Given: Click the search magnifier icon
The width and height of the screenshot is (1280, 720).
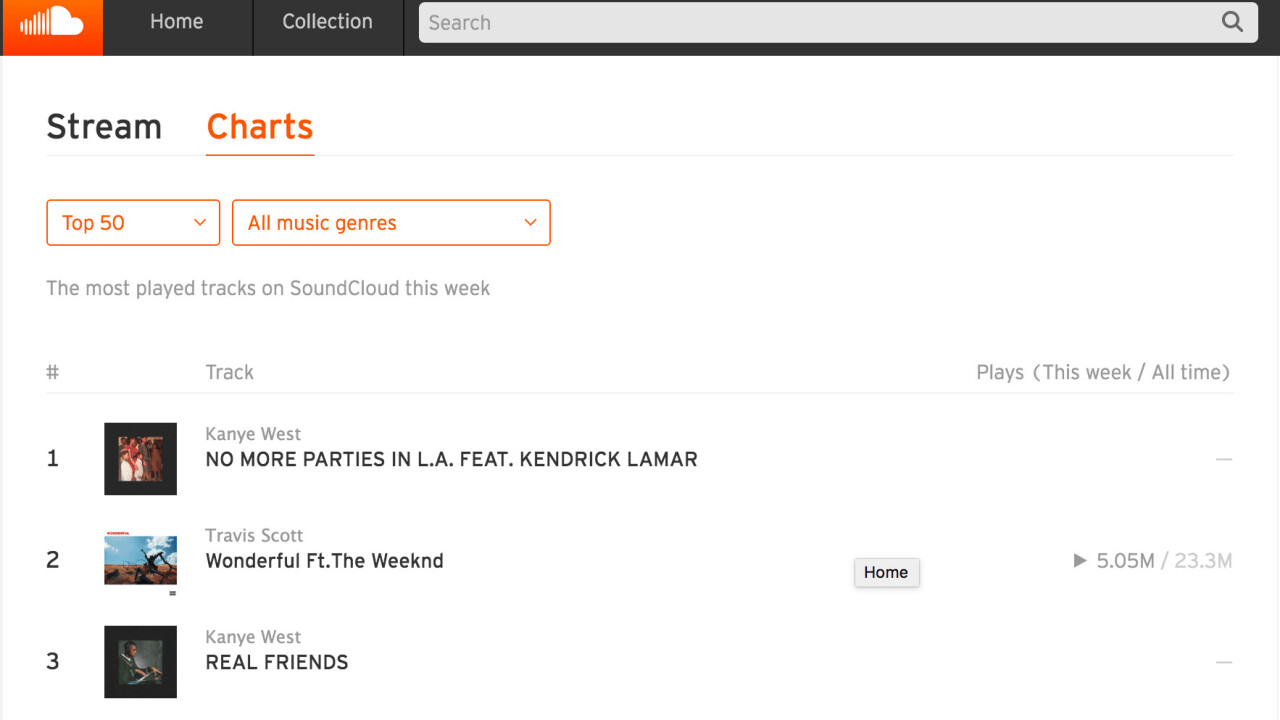Looking at the screenshot, I should [1232, 22].
